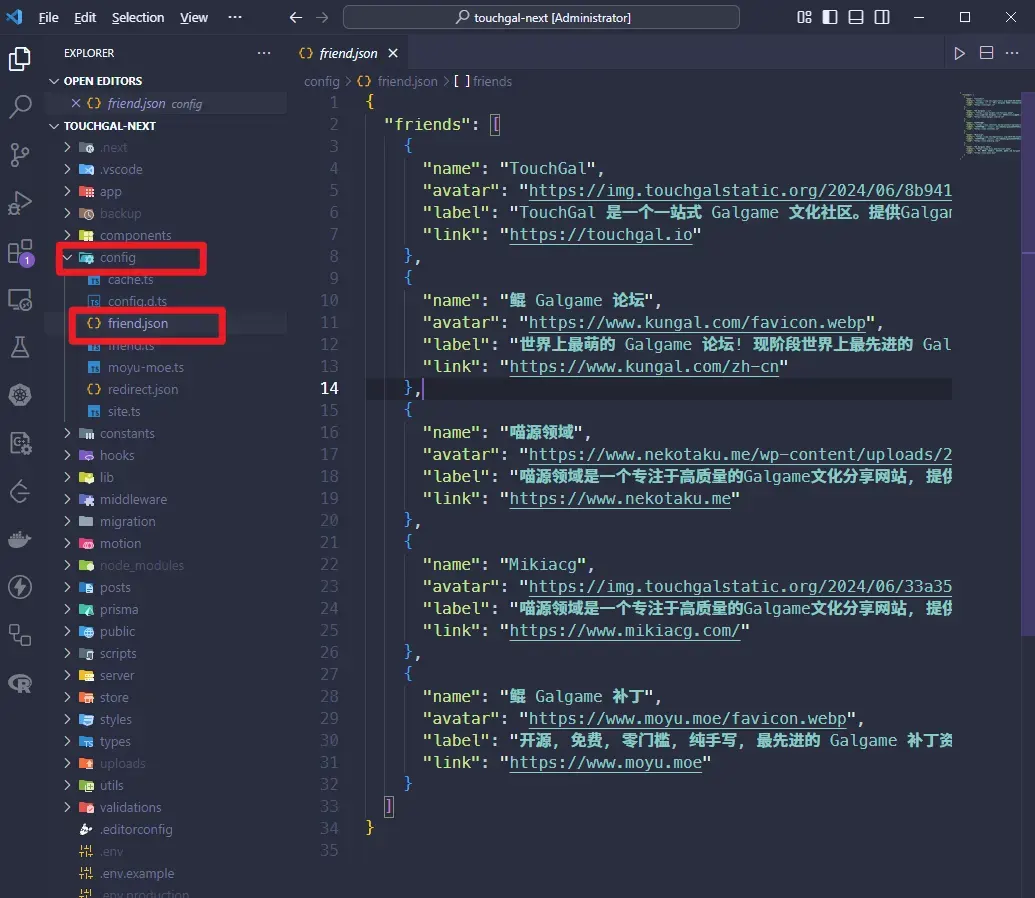Collapse the OPEN EDITORS section
The image size is (1035, 898).
pyautogui.click(x=102, y=81)
